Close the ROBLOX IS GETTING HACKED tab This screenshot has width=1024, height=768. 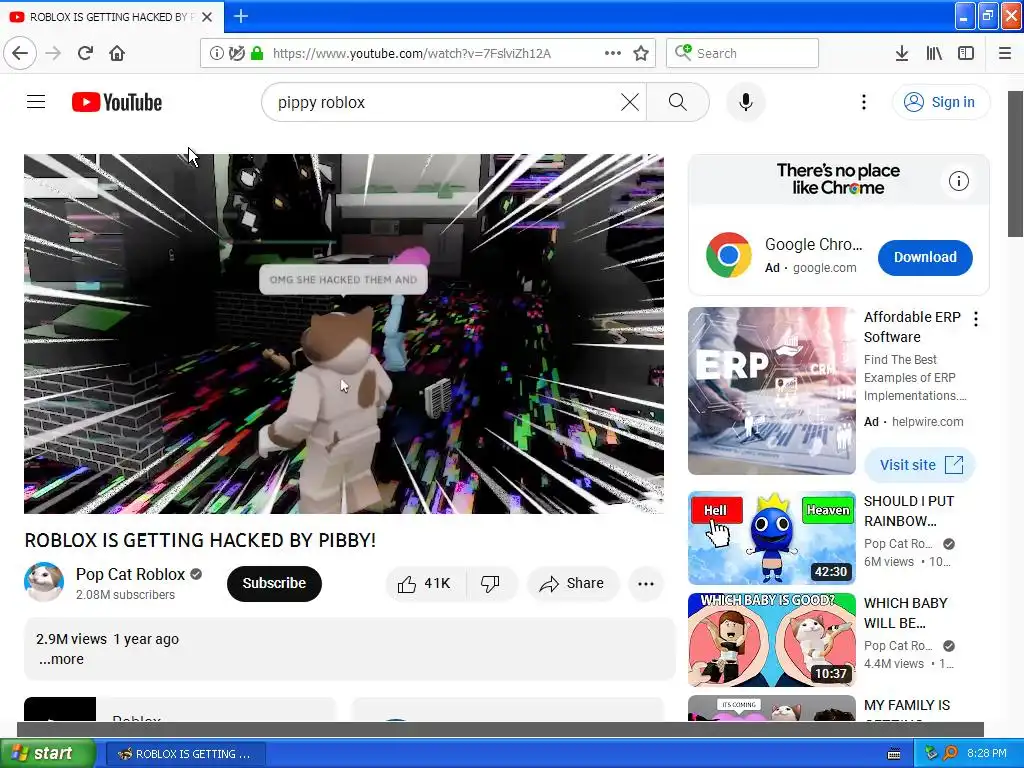207,17
